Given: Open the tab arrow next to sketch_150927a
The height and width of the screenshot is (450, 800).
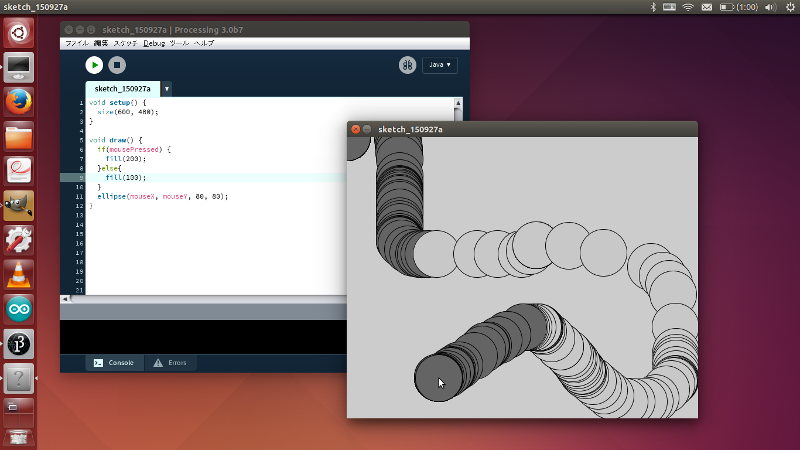Looking at the screenshot, I should point(166,89).
